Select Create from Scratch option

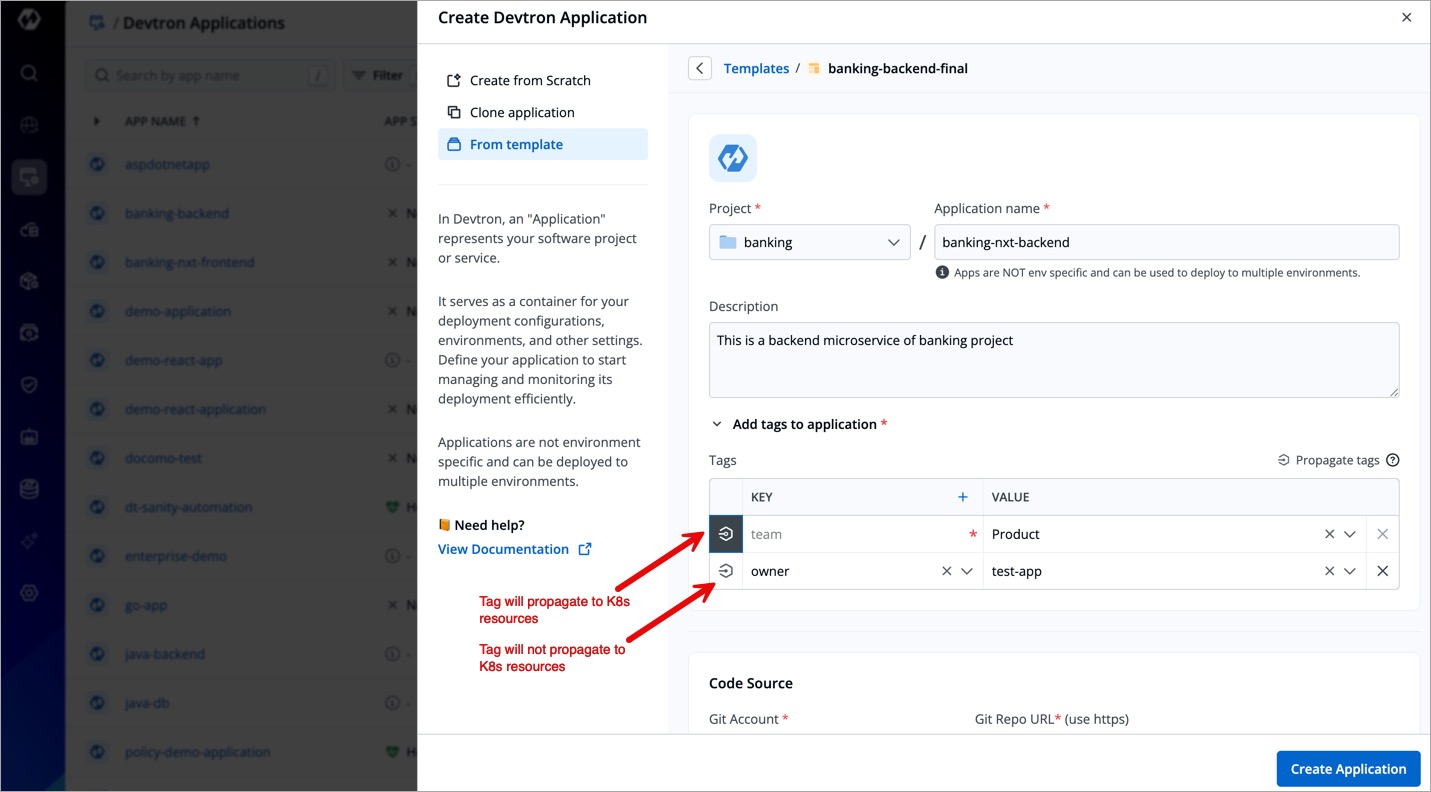(x=529, y=80)
